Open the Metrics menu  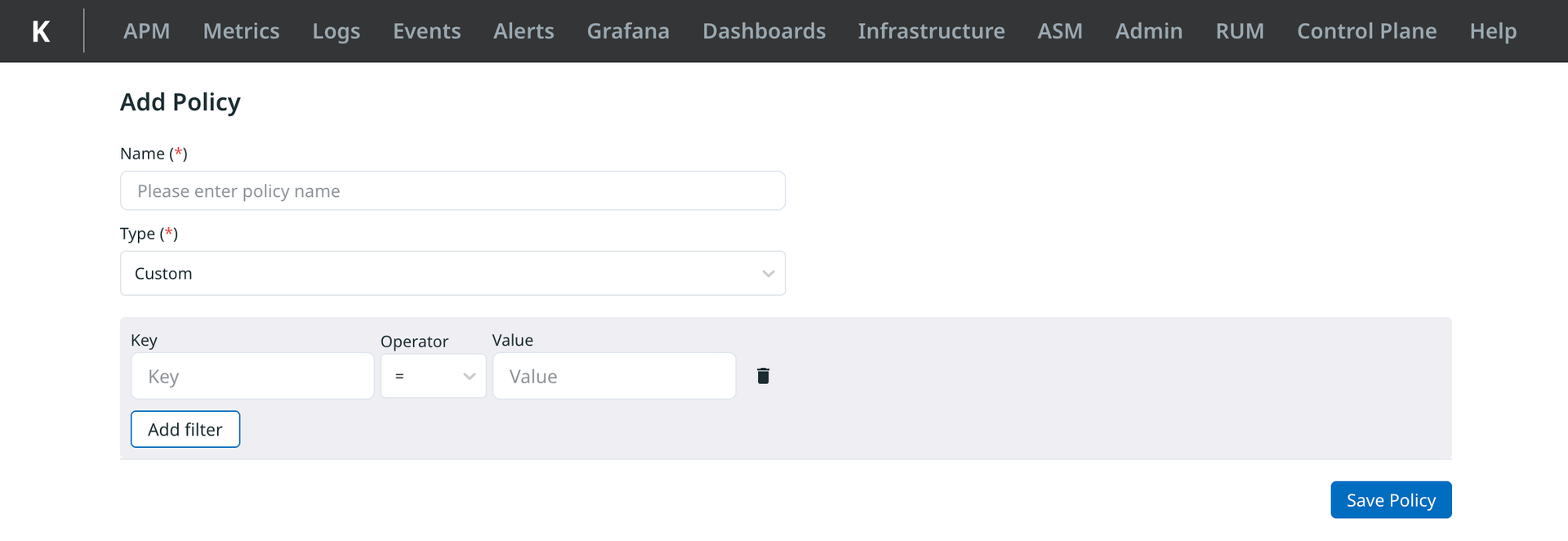point(241,31)
